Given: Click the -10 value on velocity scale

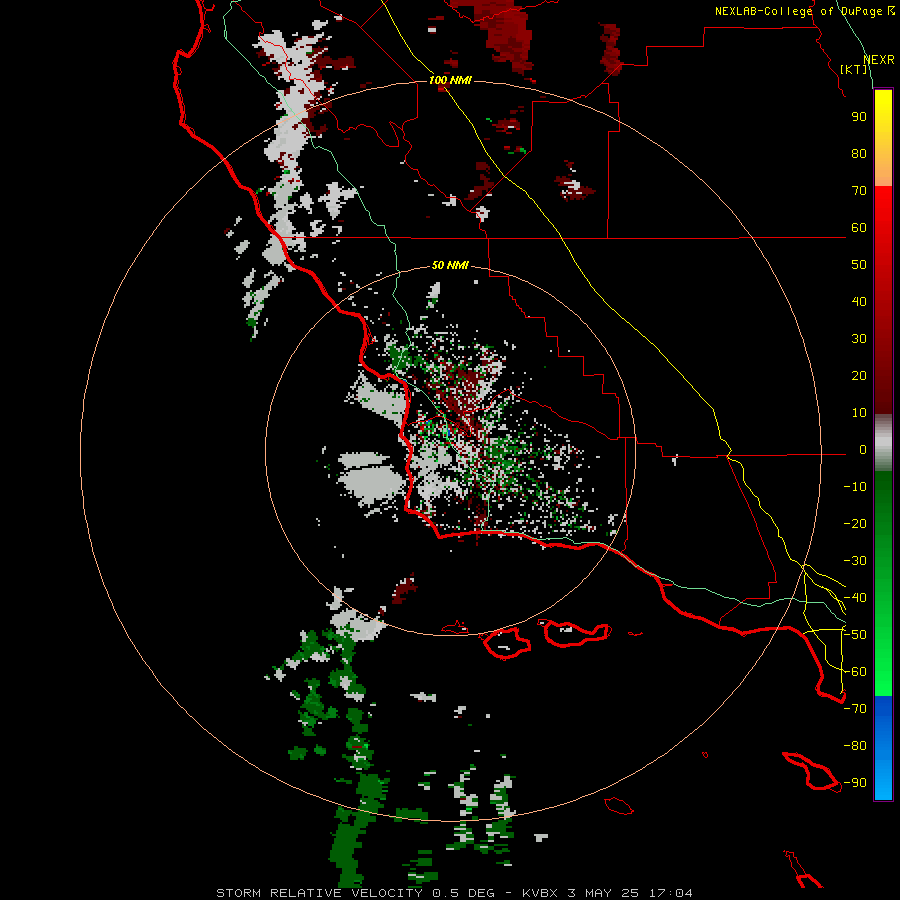Looking at the screenshot, I should coord(855,487).
